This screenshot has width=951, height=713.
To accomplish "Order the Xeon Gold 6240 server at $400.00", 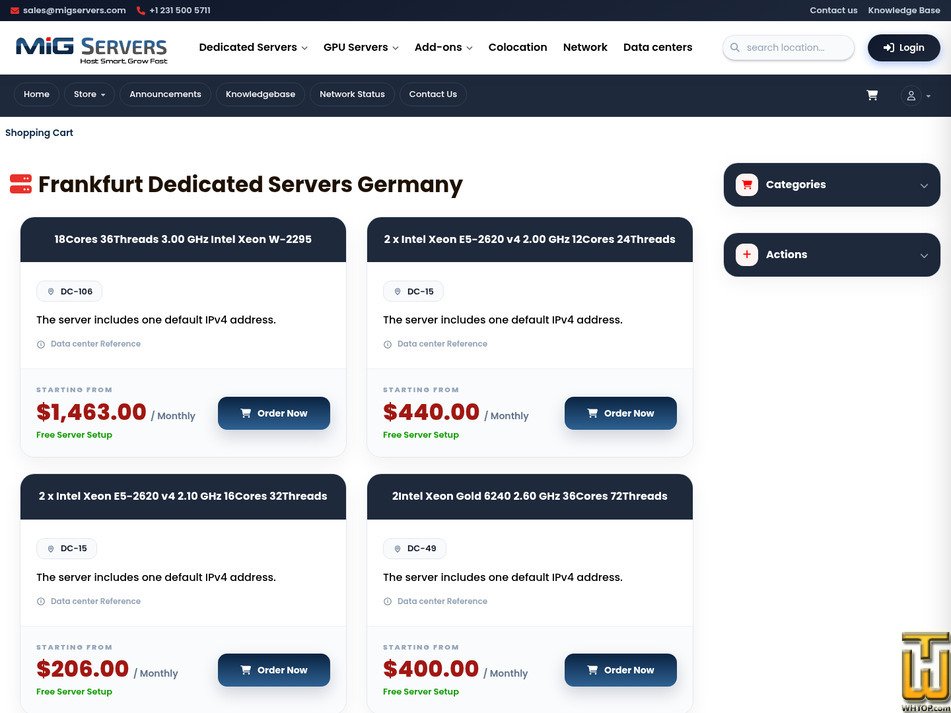I will [620, 670].
